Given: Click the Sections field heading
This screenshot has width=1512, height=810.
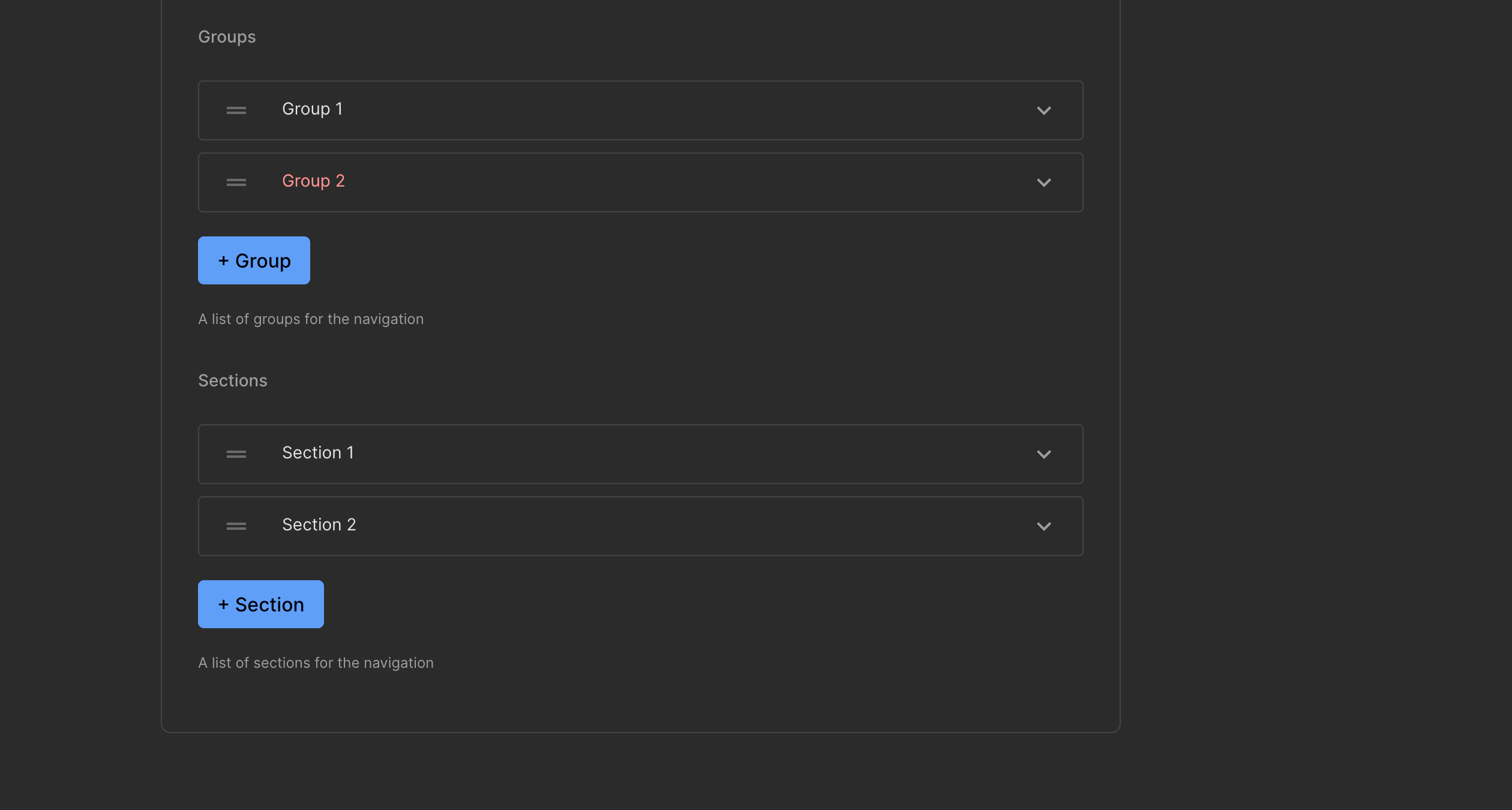Looking at the screenshot, I should tap(233, 381).
